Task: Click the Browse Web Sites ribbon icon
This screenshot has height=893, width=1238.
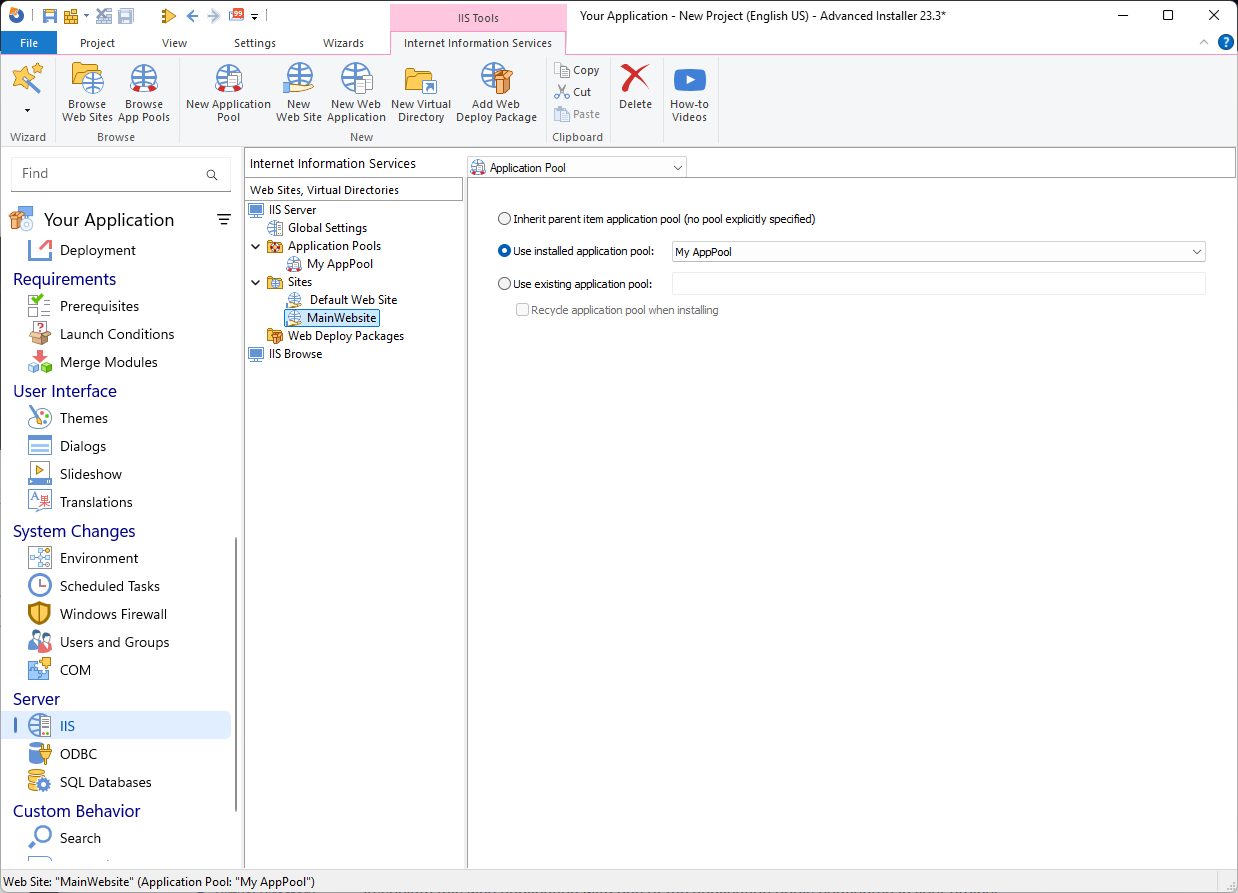Action: (87, 93)
